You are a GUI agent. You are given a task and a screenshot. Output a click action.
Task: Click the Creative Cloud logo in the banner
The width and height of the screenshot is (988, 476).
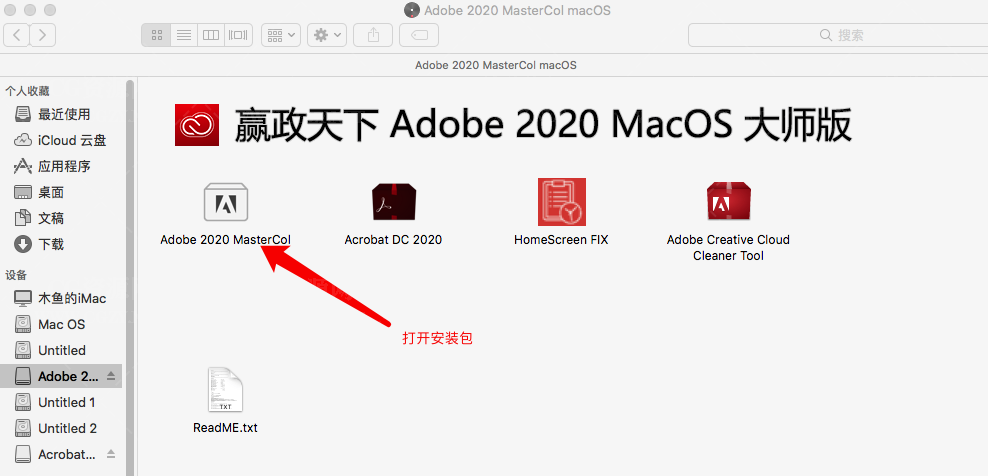(197, 125)
